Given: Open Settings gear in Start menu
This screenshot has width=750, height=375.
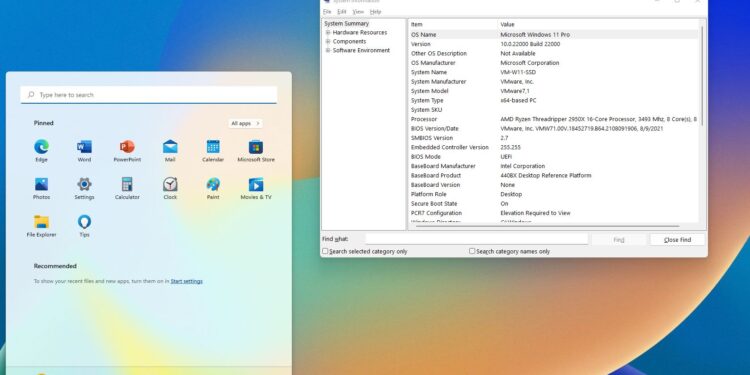Looking at the screenshot, I should (x=84, y=184).
